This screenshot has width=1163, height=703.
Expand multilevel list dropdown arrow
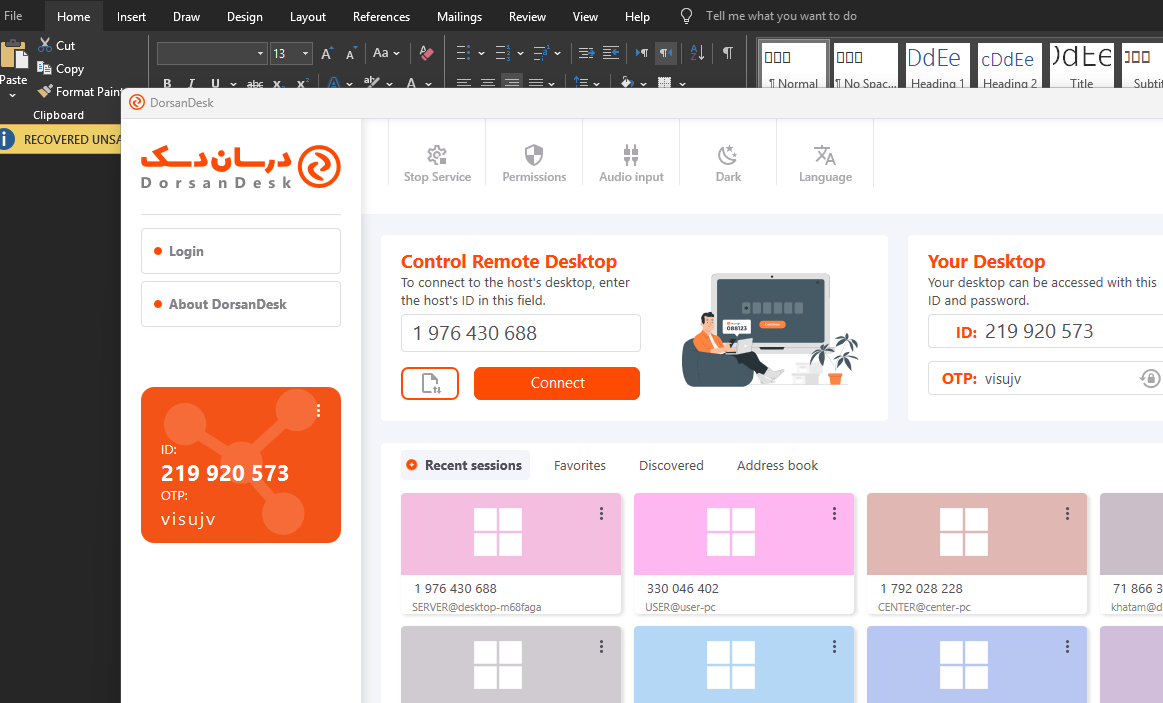pyautogui.click(x=558, y=53)
